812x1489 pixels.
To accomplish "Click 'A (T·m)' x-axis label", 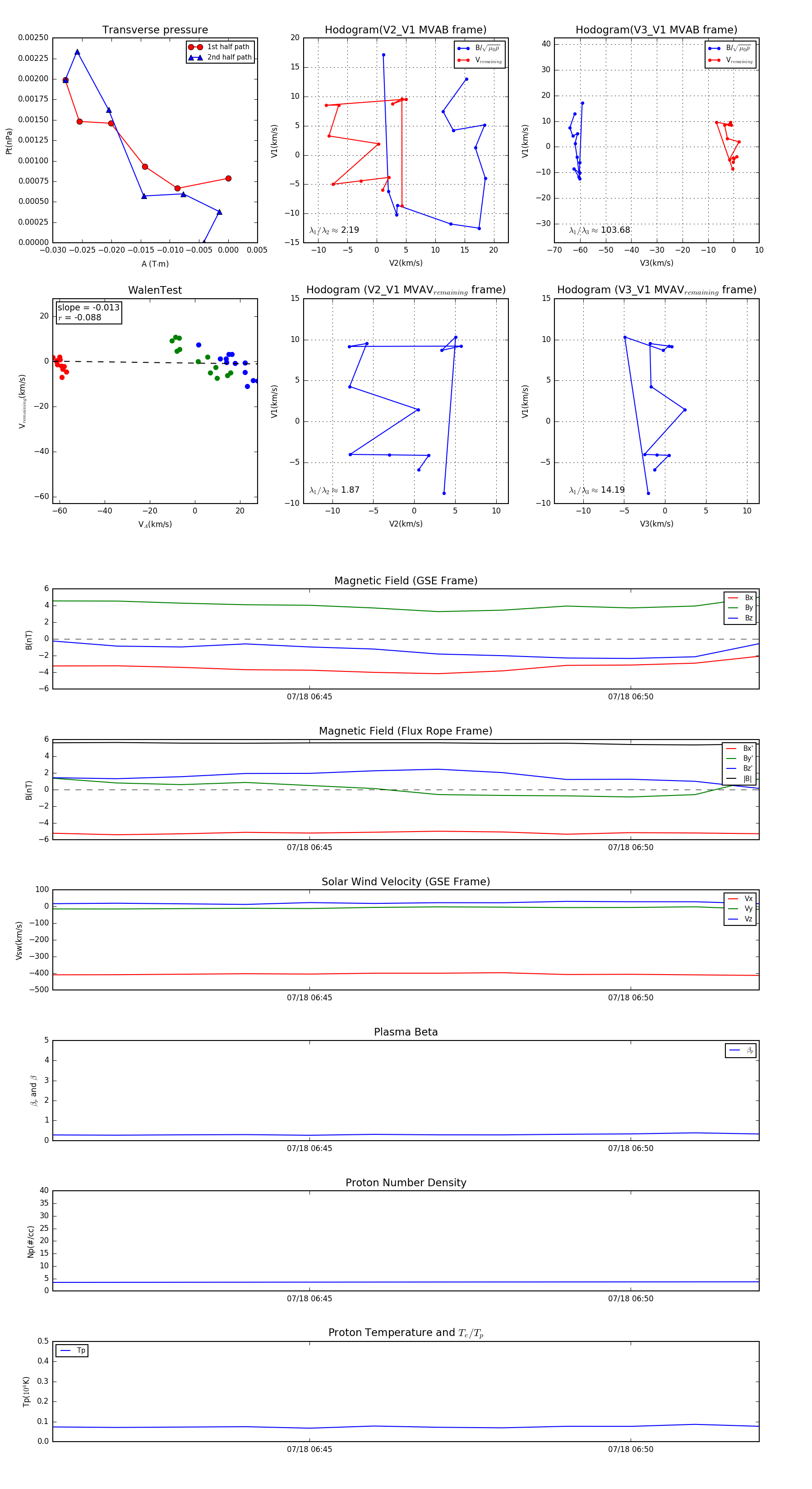I will 155,264.
